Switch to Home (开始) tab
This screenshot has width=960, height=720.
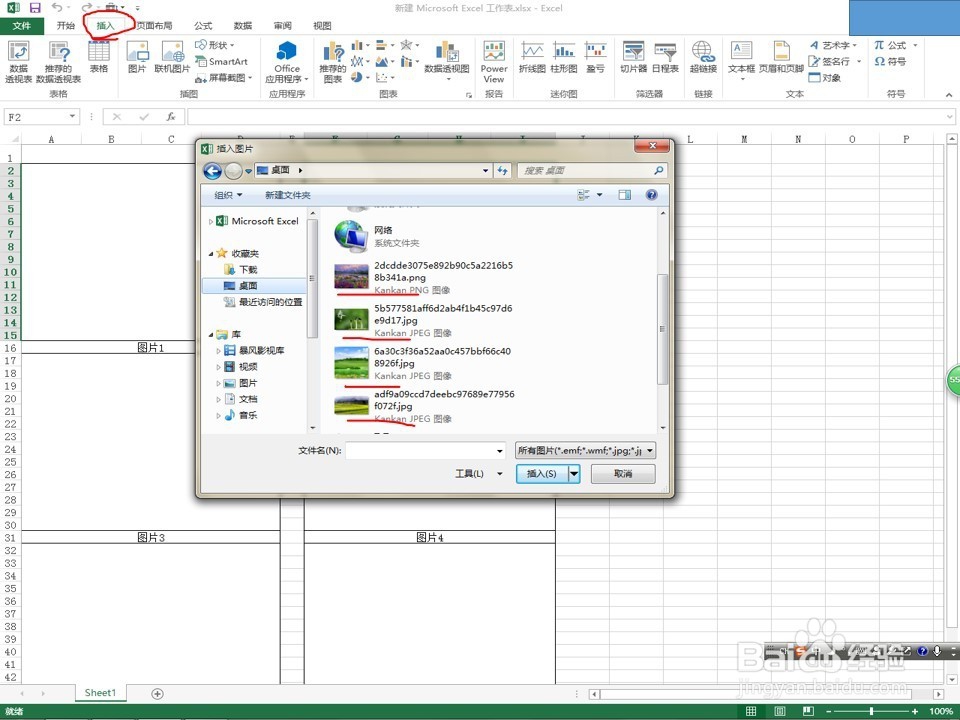point(66,26)
